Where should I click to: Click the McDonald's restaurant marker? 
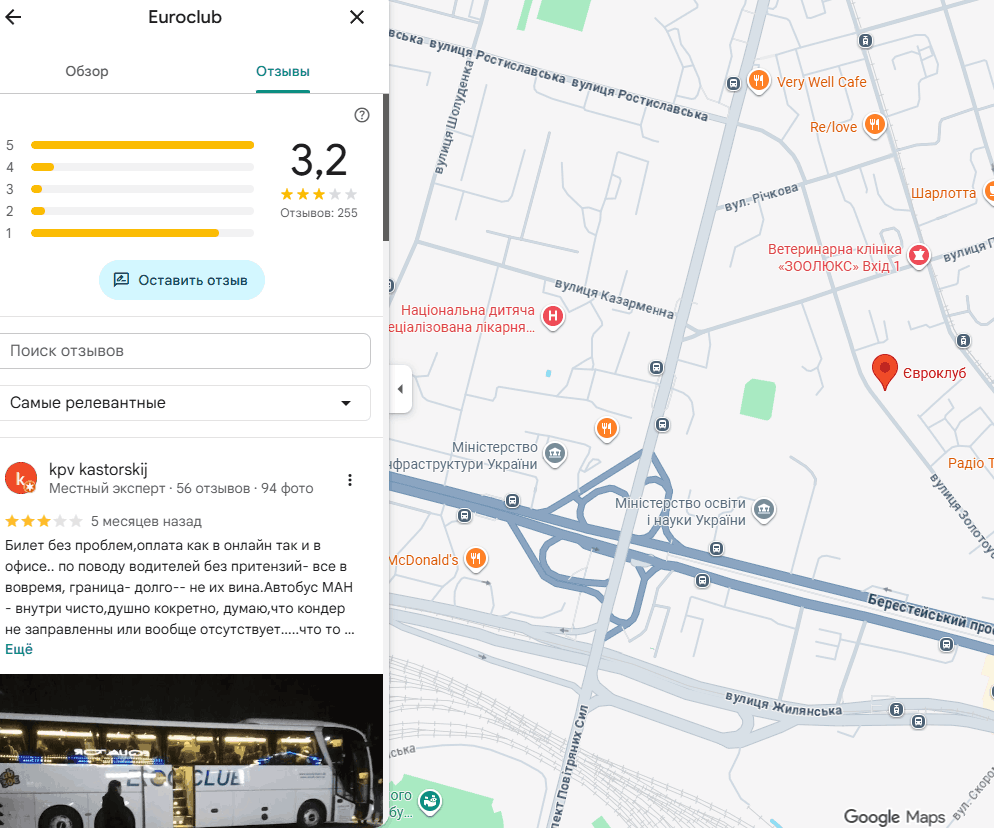pos(476,559)
